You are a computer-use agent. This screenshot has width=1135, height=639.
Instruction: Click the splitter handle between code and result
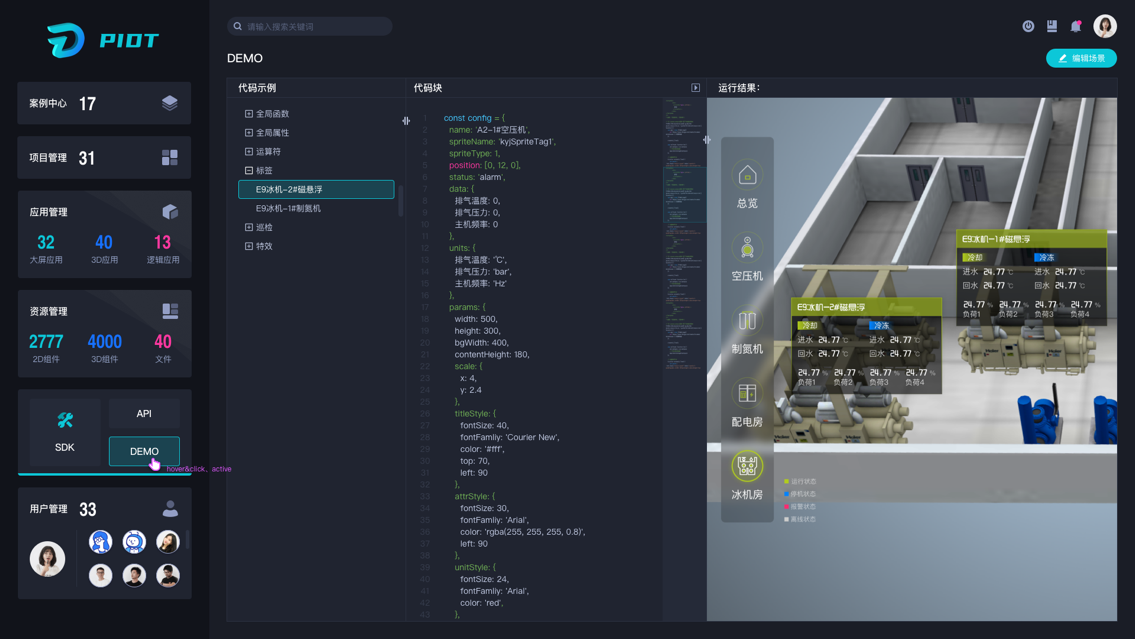706,140
